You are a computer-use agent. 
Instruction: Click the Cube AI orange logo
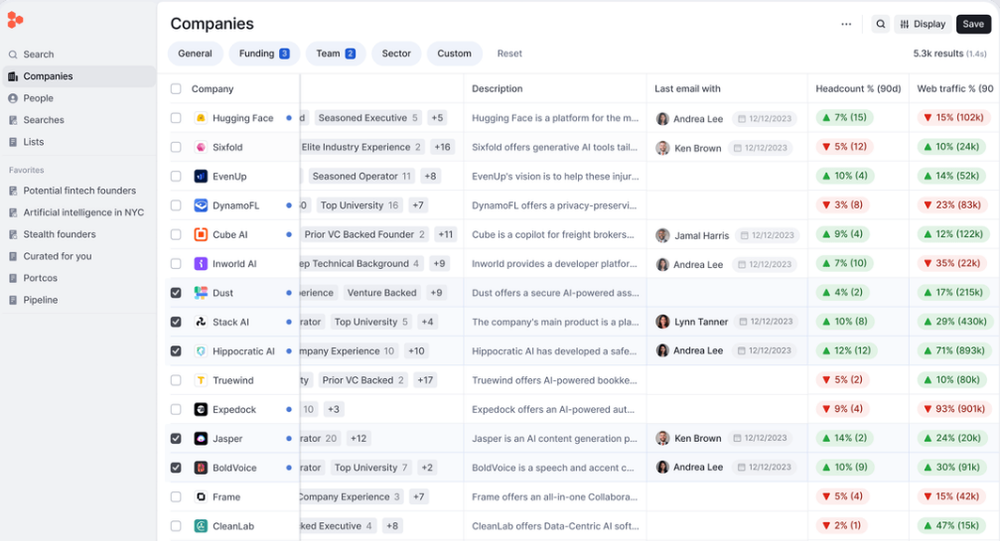pyautogui.click(x=201, y=235)
